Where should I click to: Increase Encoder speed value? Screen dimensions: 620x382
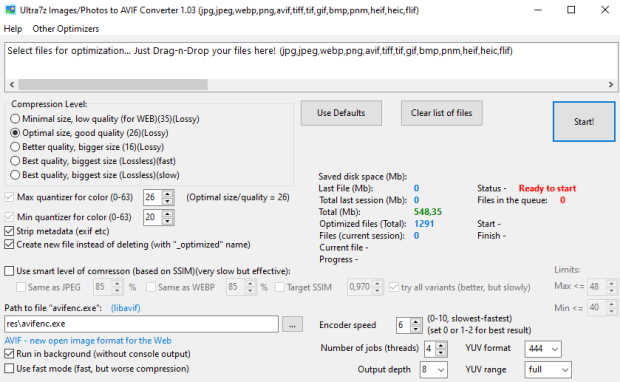(415, 322)
